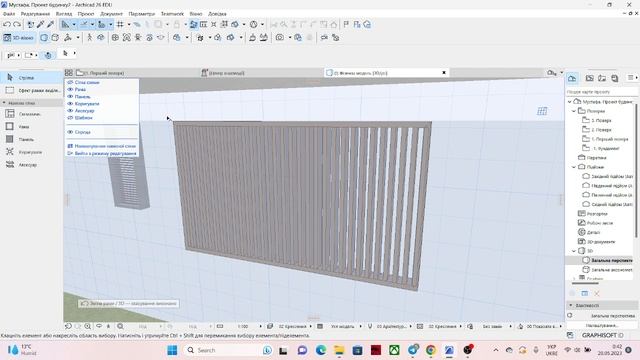This screenshot has width=640, height=360.
Task: Click the project map search field
Action: coord(602,92)
